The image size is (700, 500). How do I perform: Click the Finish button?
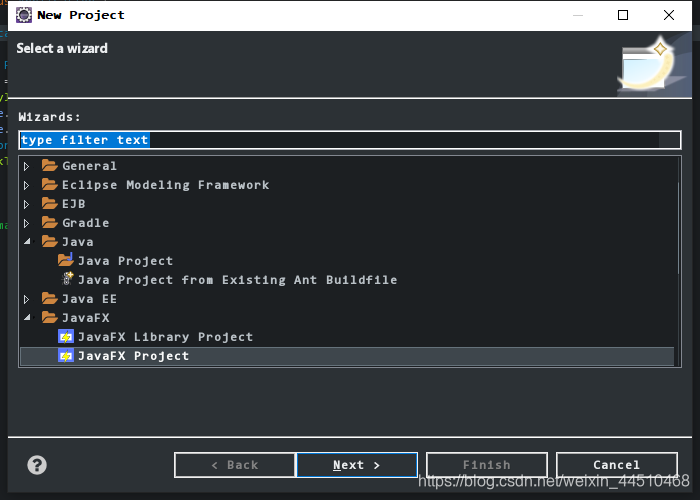click(487, 465)
